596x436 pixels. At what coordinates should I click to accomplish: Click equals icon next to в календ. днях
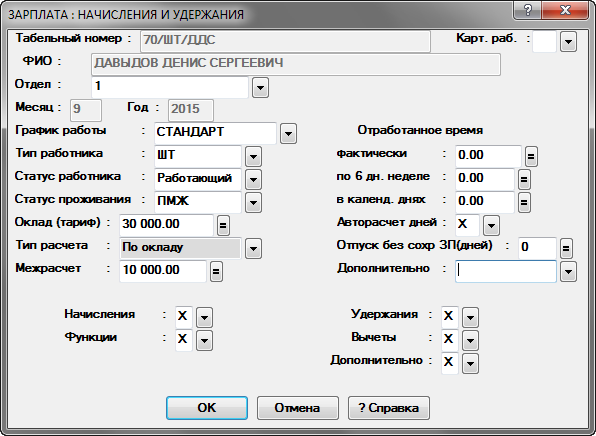pos(524,202)
